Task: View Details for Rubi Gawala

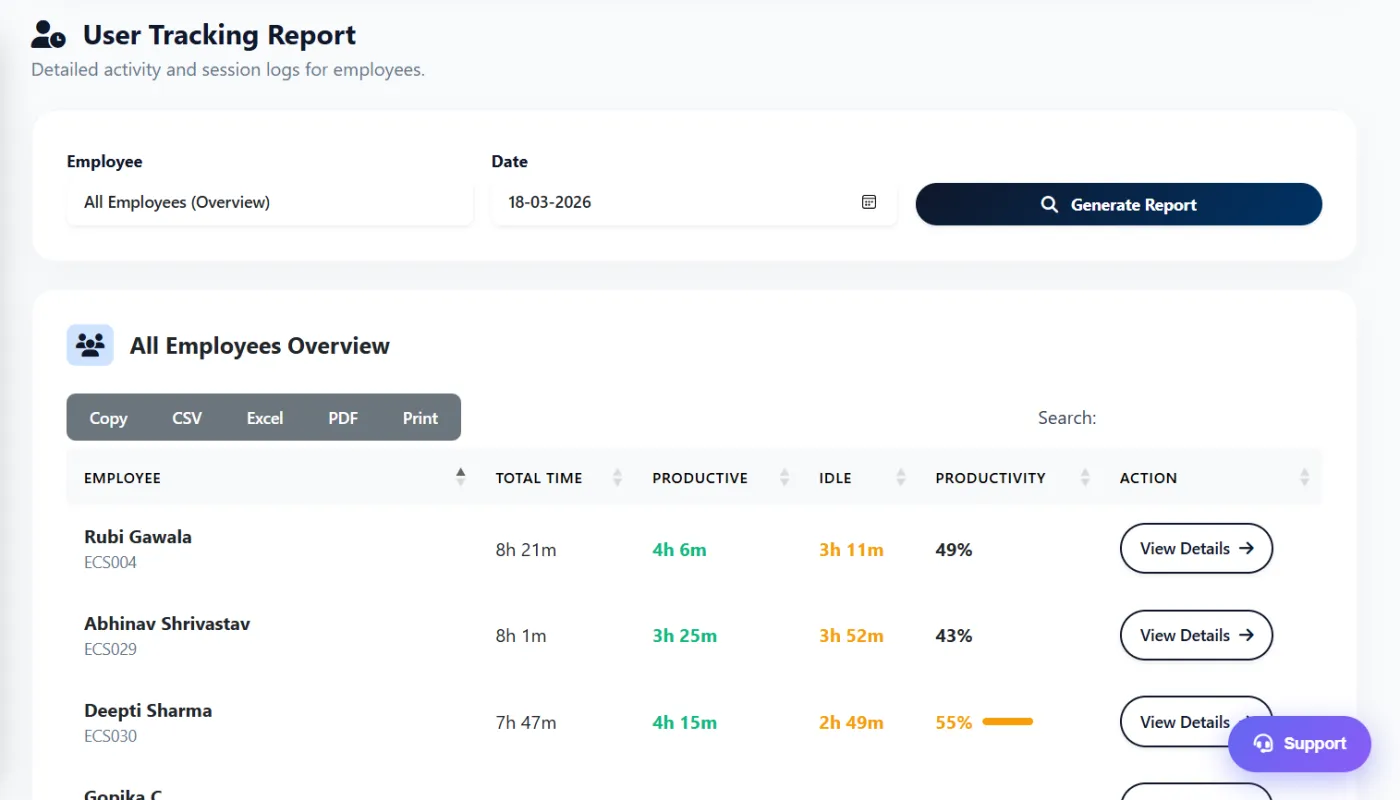Action: point(1196,548)
